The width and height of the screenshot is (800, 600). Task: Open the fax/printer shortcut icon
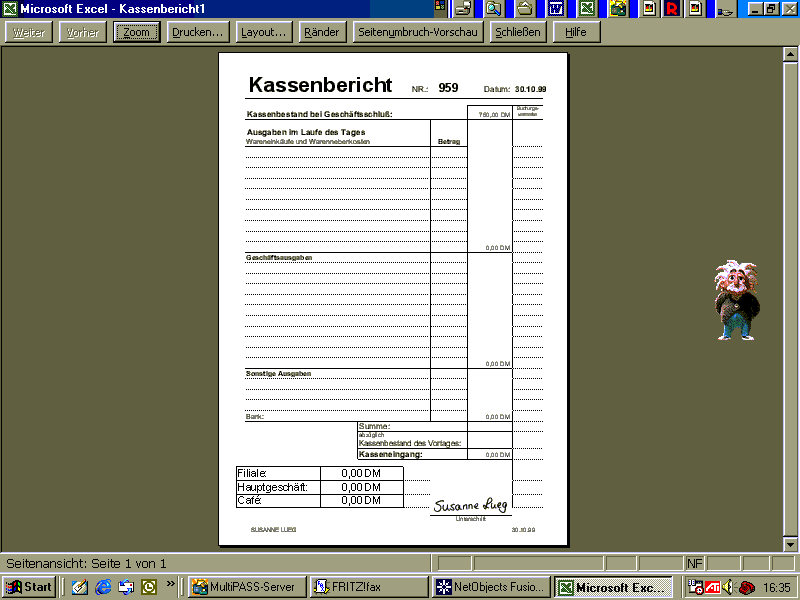(x=464, y=8)
